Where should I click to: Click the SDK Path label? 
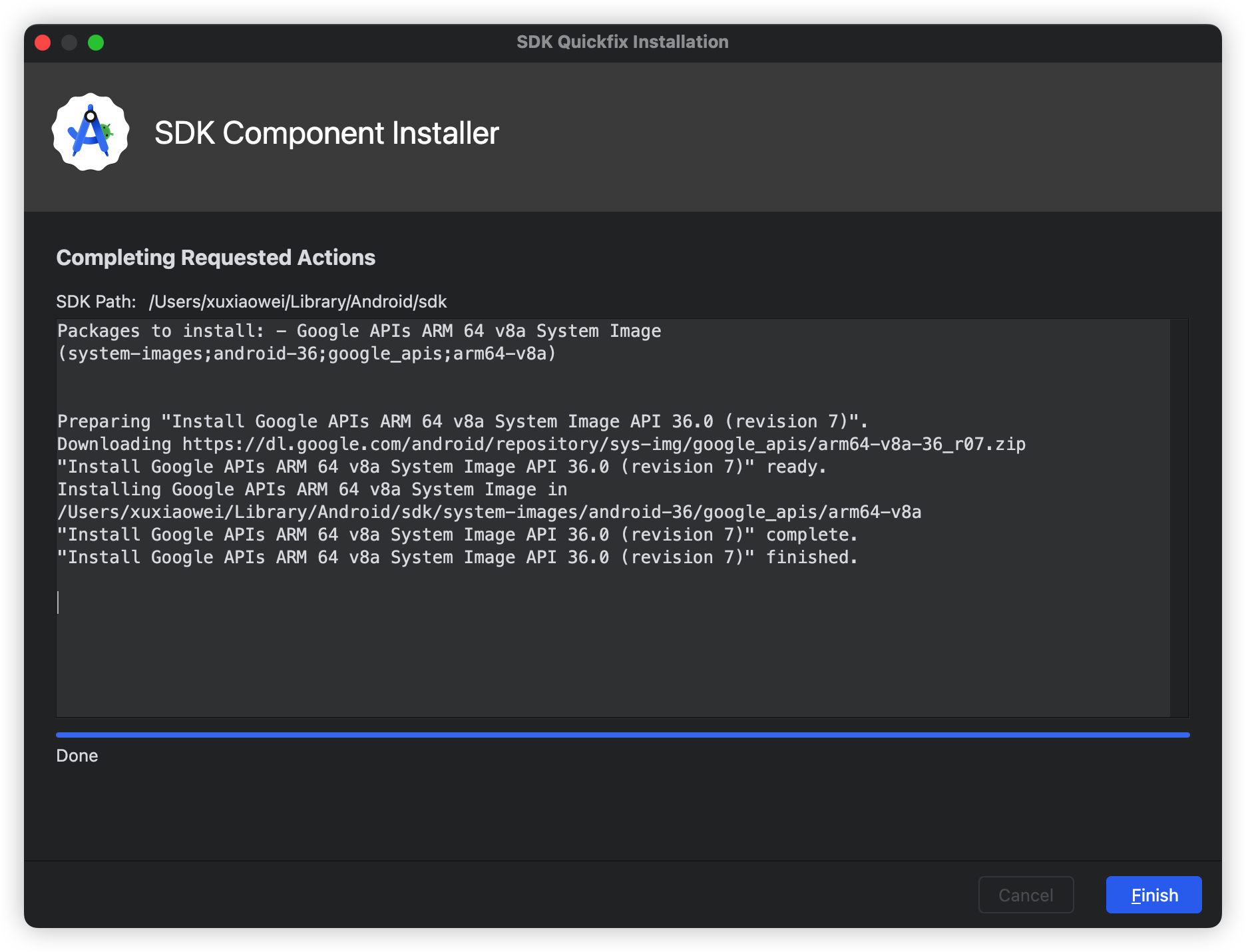pyautogui.click(x=96, y=302)
